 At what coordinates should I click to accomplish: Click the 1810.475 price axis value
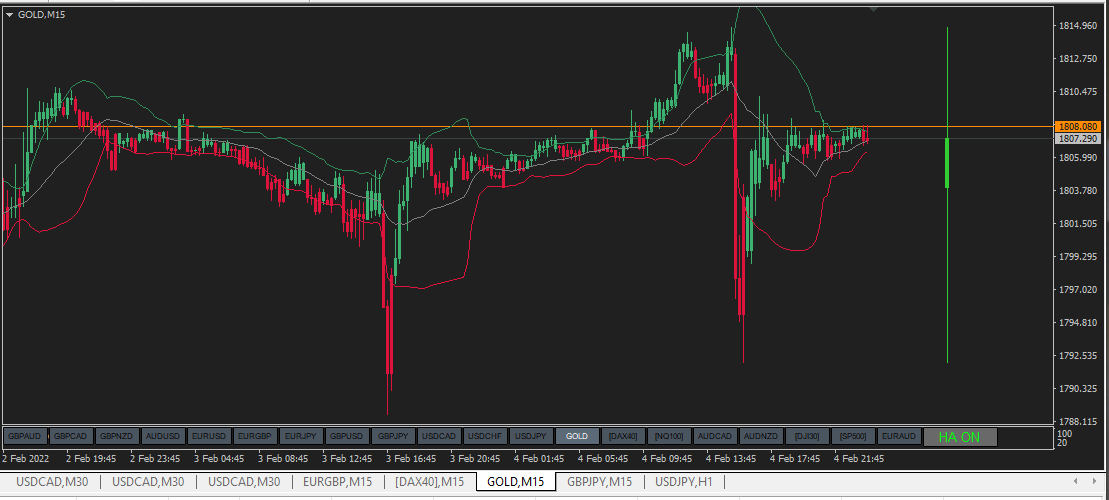click(x=1077, y=92)
